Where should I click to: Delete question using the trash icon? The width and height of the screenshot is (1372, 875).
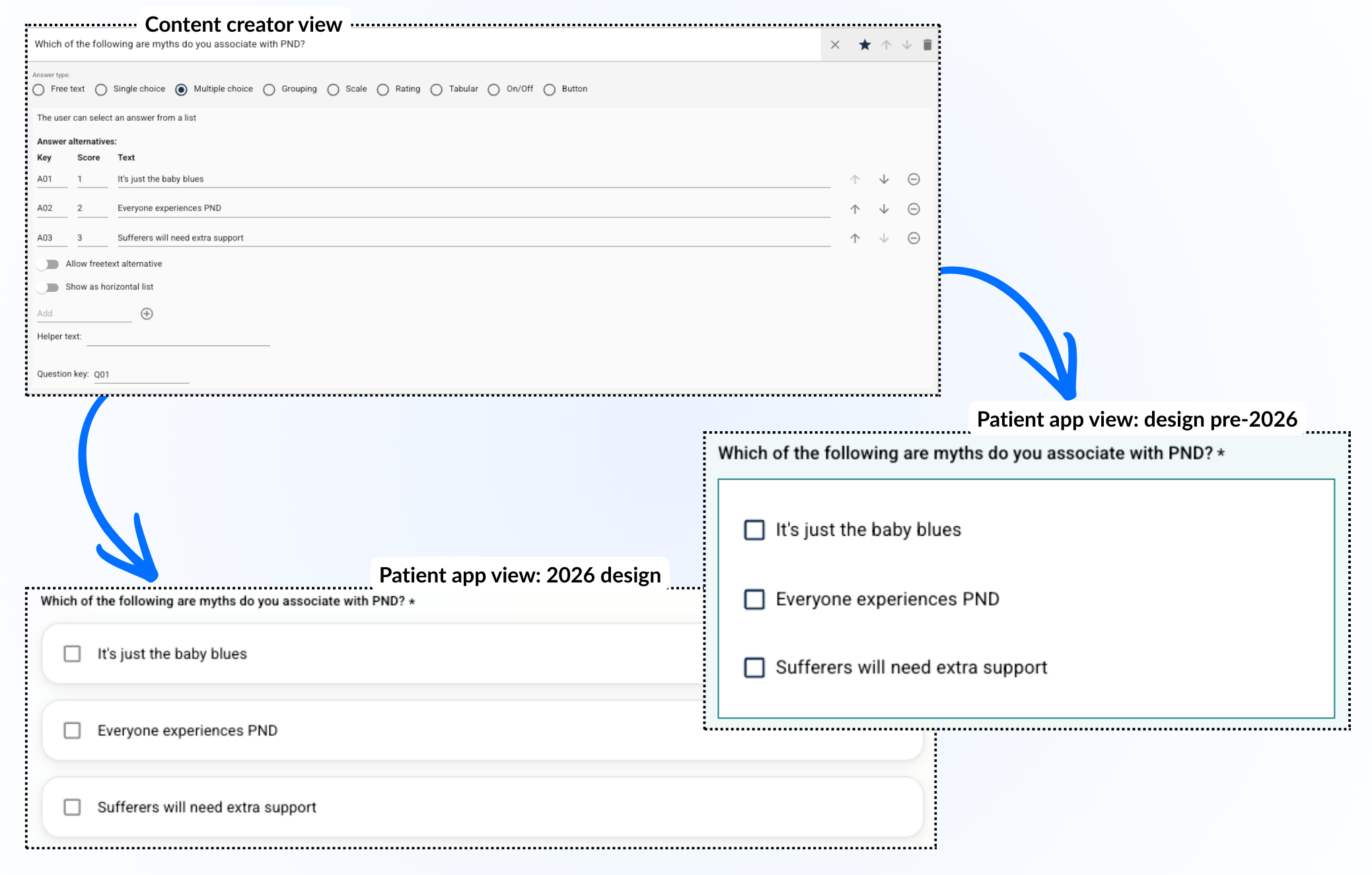[x=927, y=45]
